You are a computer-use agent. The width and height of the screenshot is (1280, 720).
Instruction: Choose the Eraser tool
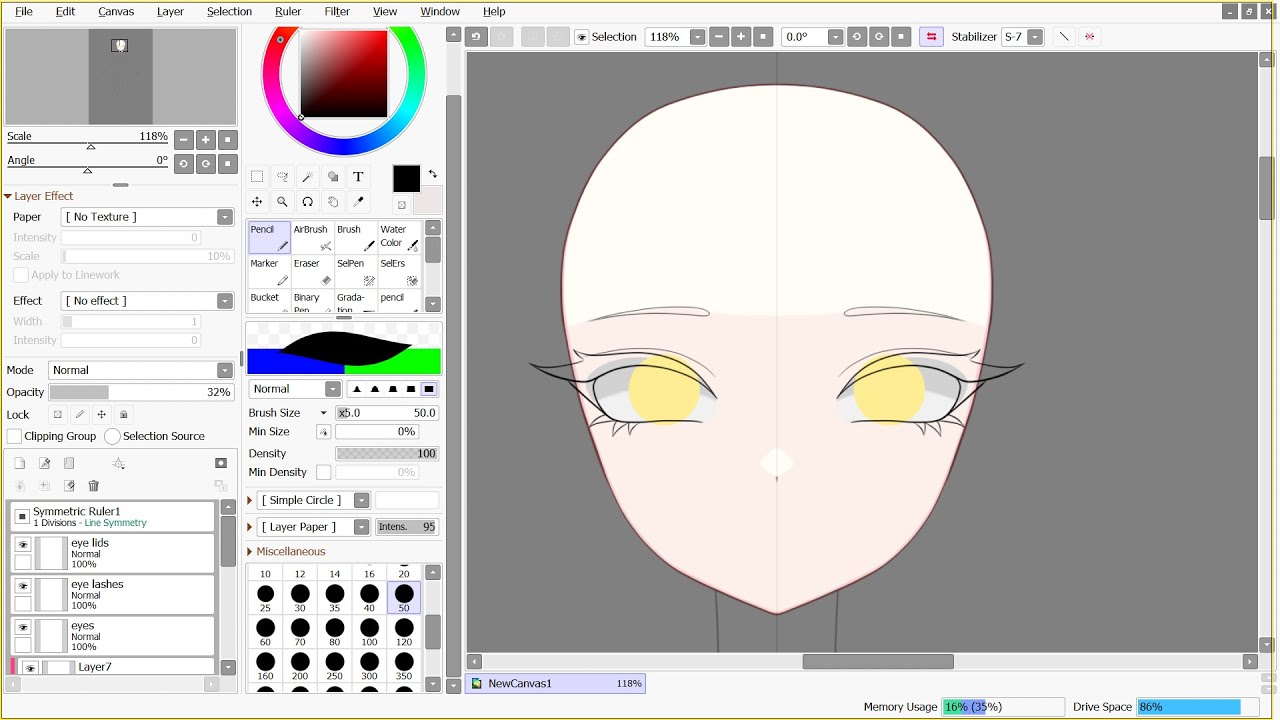[x=312, y=271]
